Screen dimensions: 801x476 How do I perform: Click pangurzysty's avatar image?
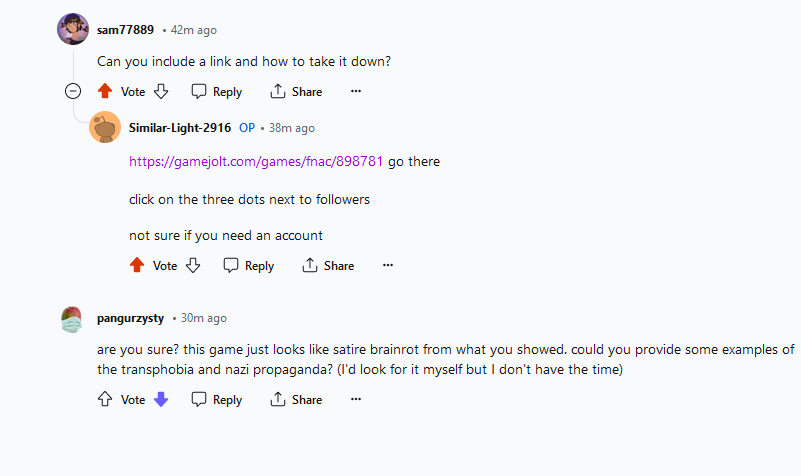tap(73, 319)
